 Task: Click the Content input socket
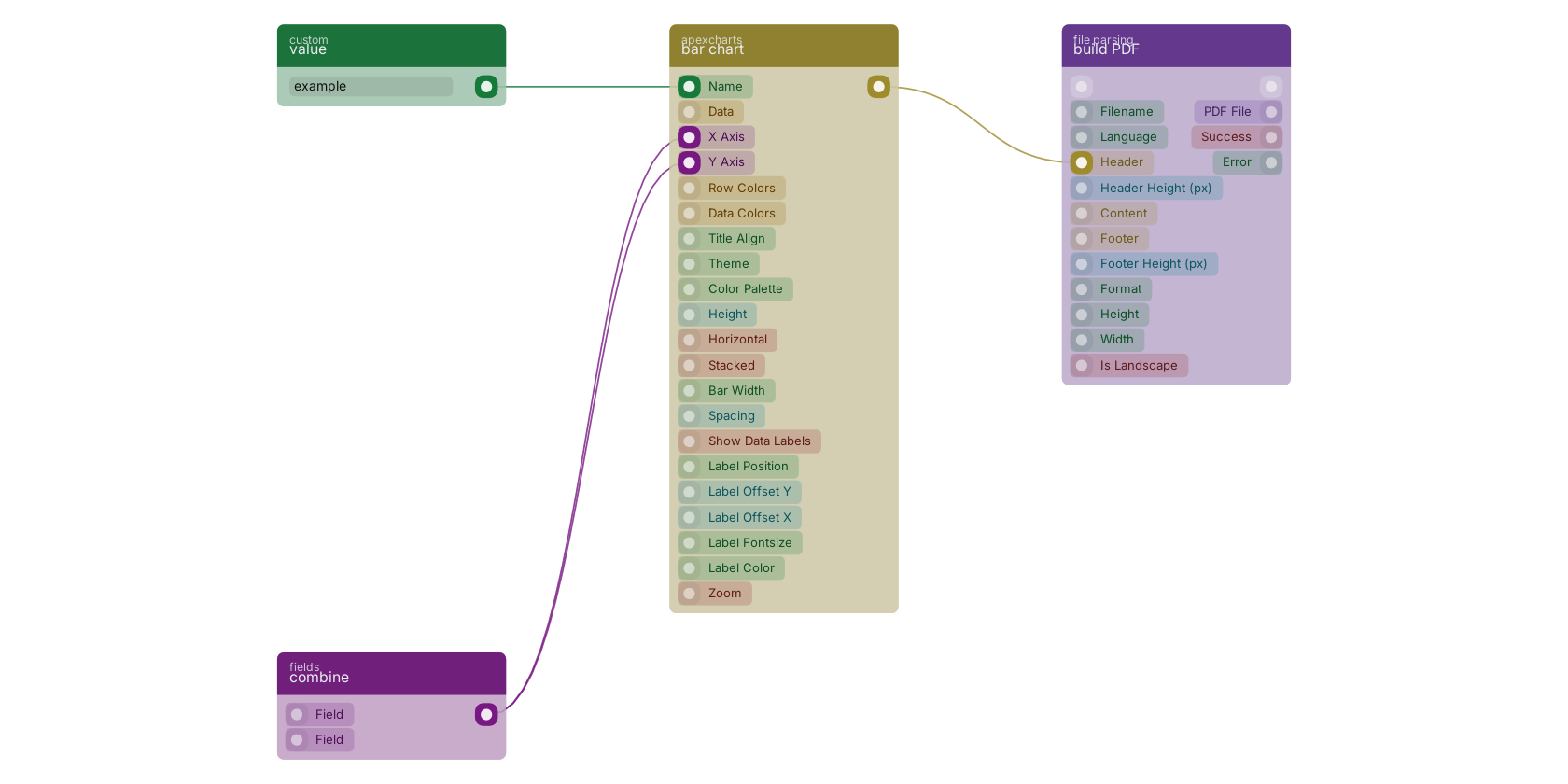click(x=1082, y=214)
